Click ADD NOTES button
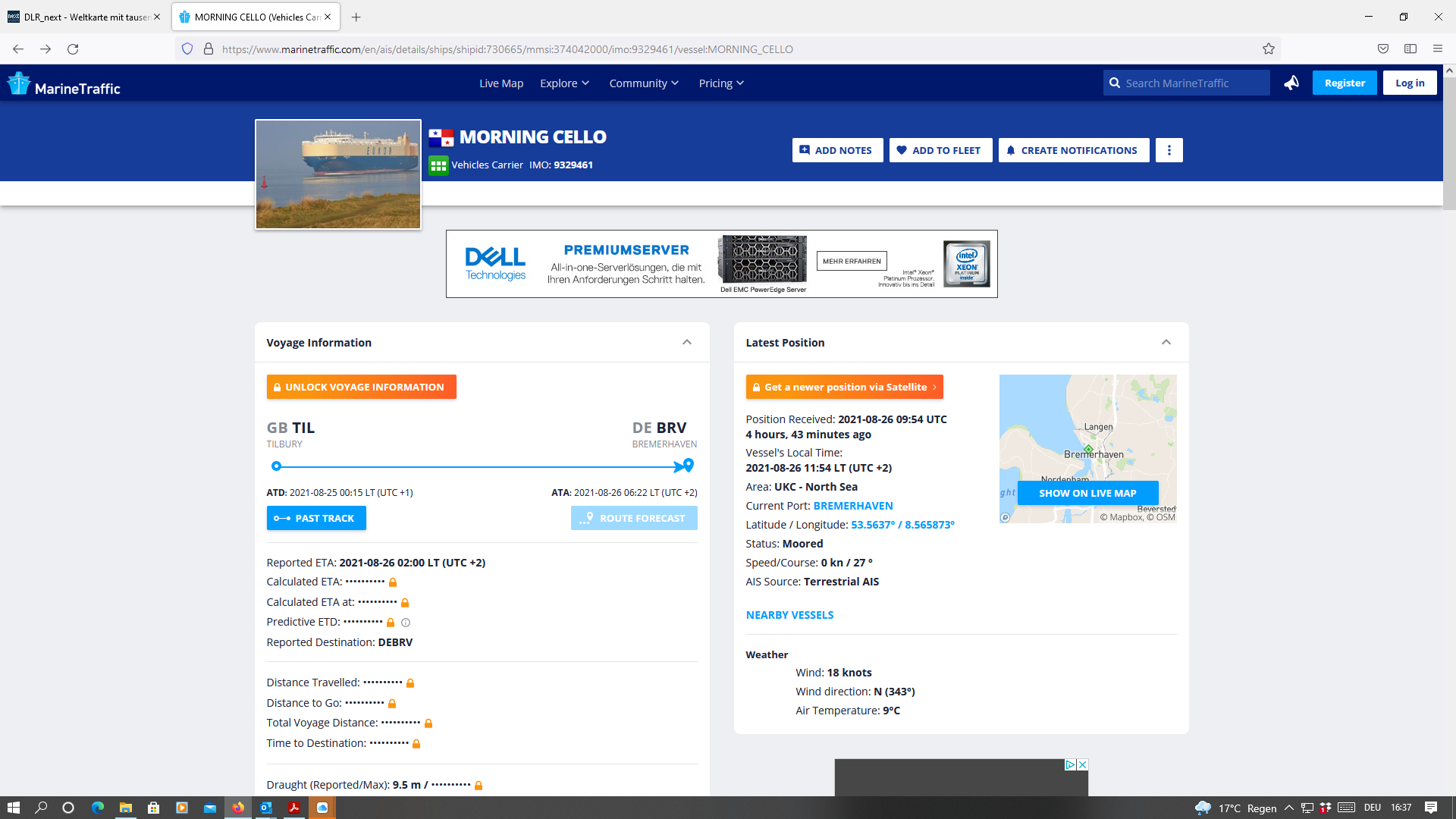1456x819 pixels. tap(837, 150)
